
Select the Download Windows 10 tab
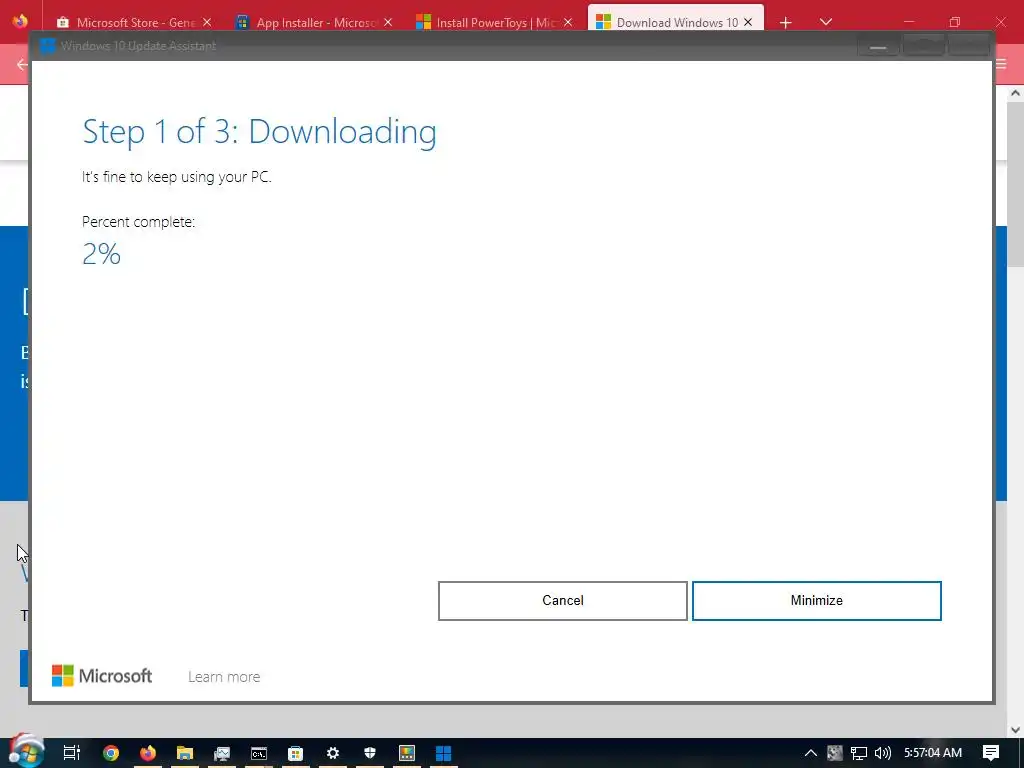pyautogui.click(x=675, y=22)
